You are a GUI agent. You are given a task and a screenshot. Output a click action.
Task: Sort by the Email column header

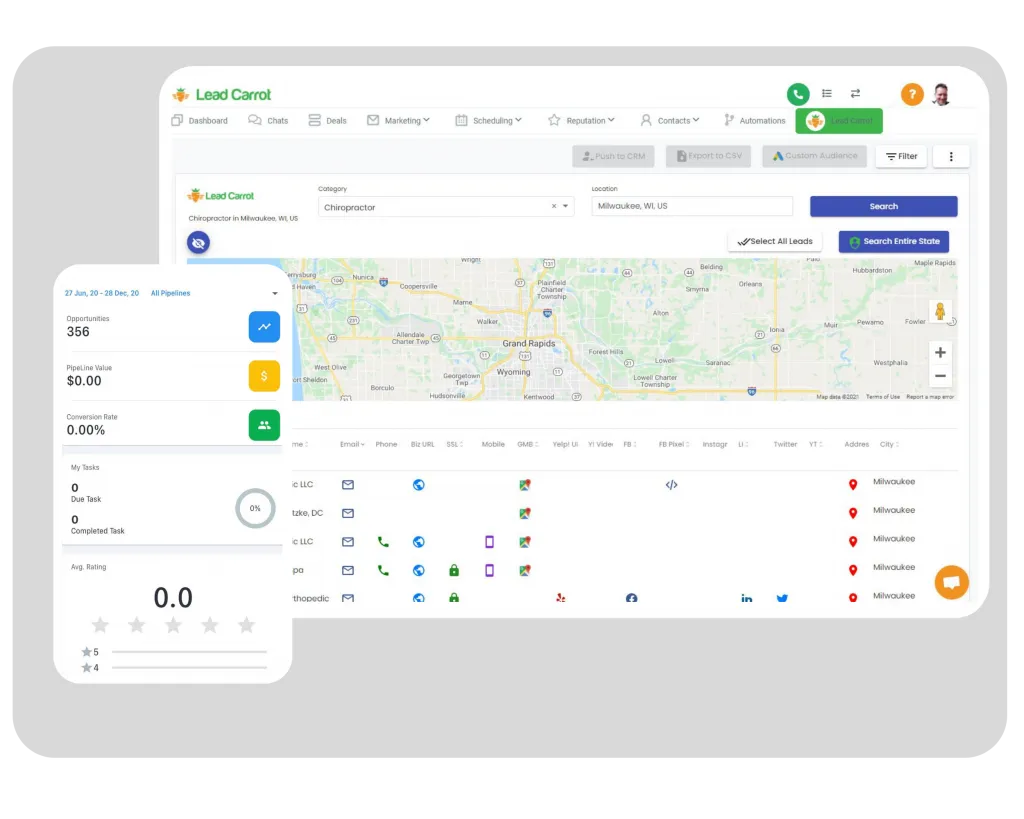(x=352, y=444)
